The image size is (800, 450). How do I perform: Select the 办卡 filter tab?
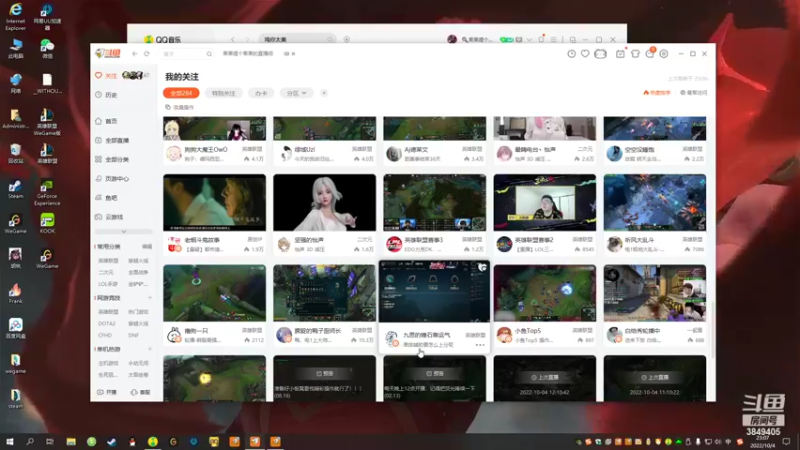[261, 93]
